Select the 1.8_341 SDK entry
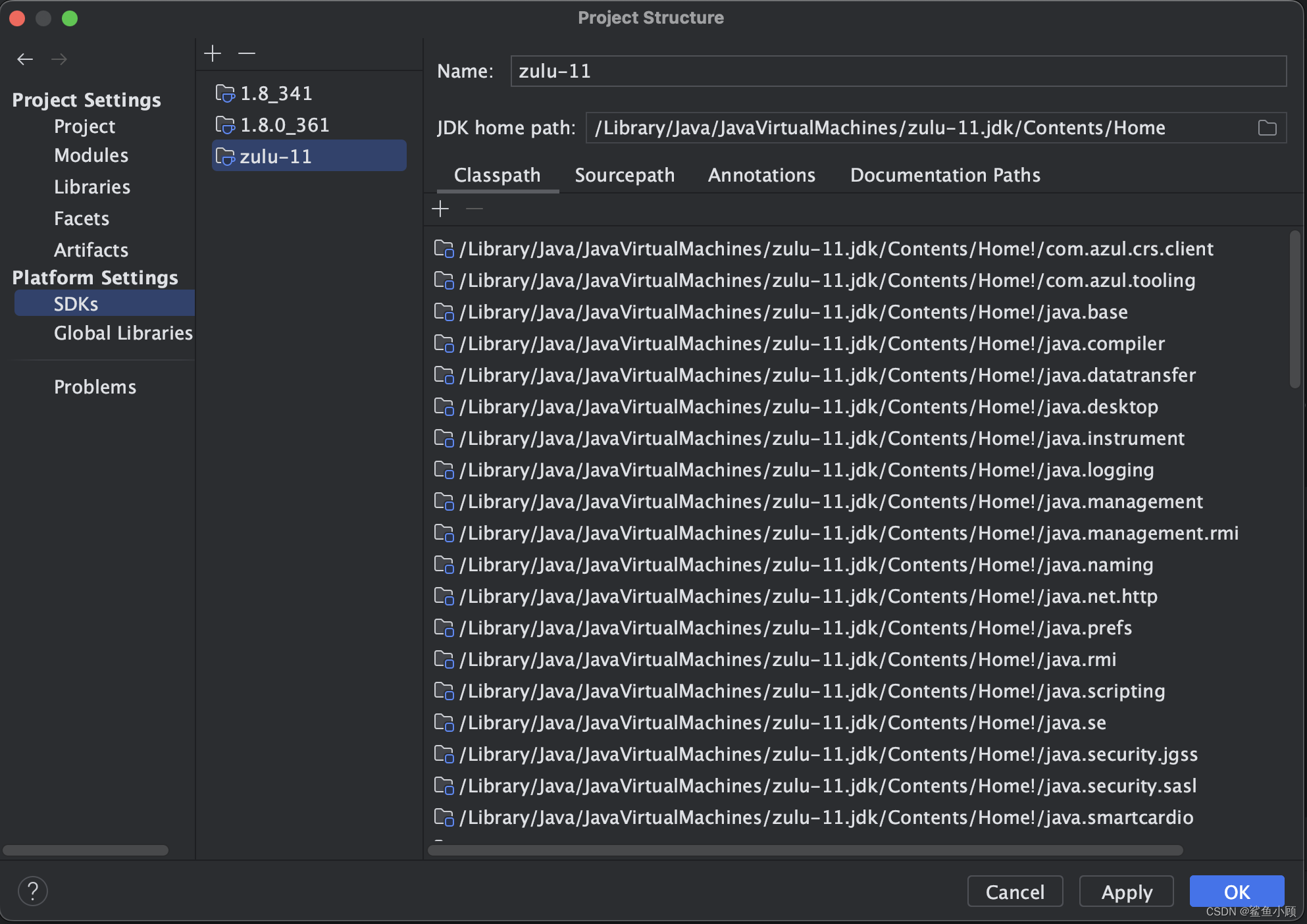Image resolution: width=1307 pixels, height=924 pixels. (x=276, y=93)
